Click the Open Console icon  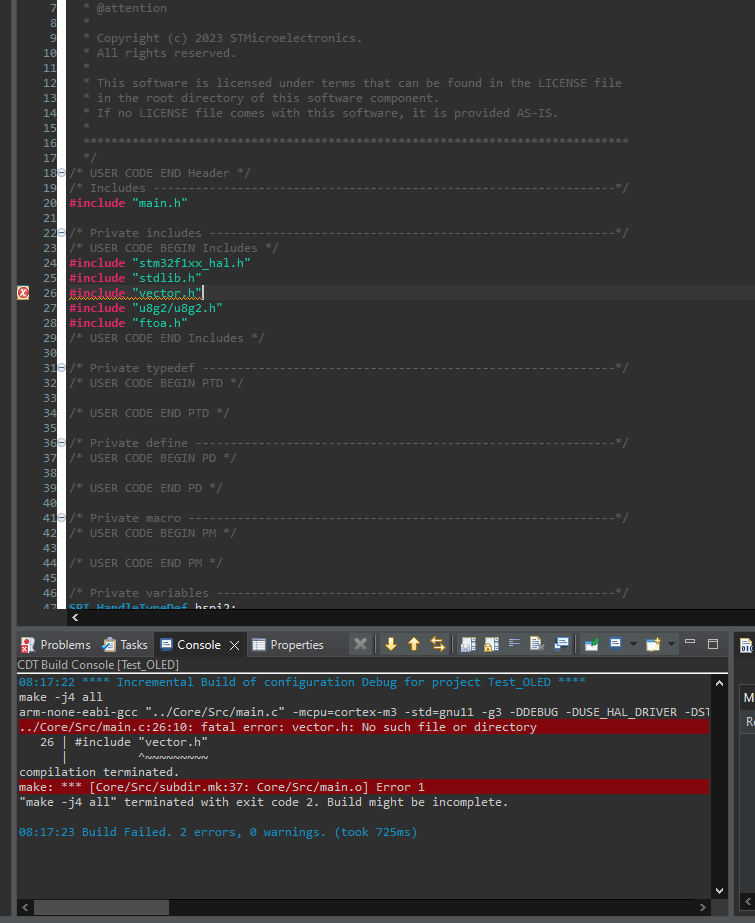coord(653,645)
